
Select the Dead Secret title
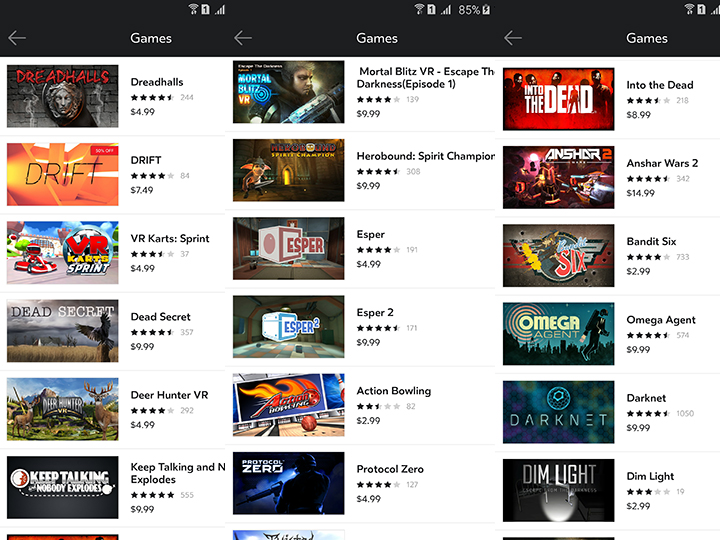pyautogui.click(x=161, y=317)
